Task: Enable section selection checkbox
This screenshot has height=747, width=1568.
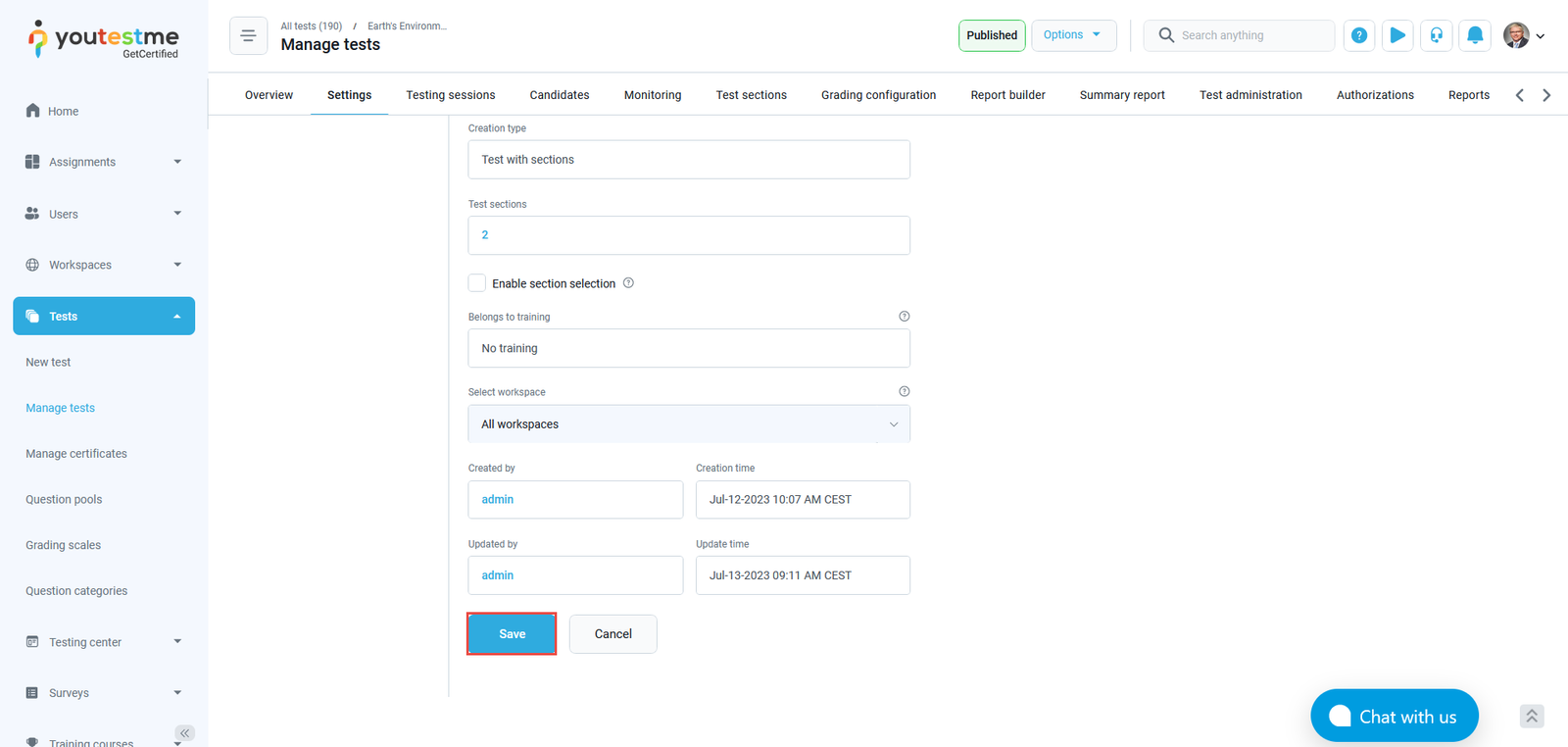Action: [x=477, y=283]
